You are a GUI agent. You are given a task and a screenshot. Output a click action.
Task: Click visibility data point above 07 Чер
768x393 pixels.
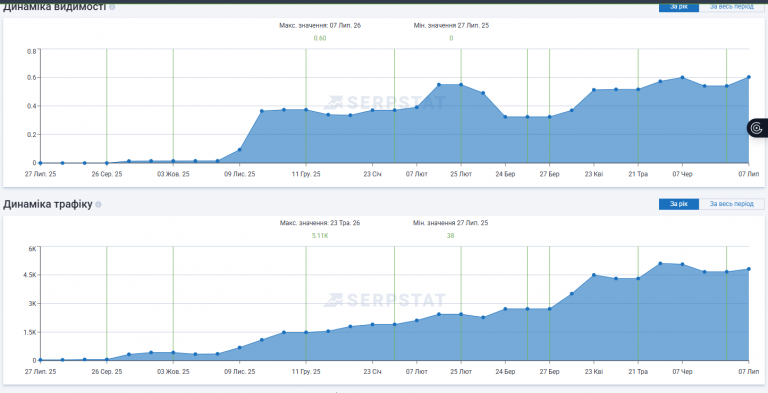682,77
